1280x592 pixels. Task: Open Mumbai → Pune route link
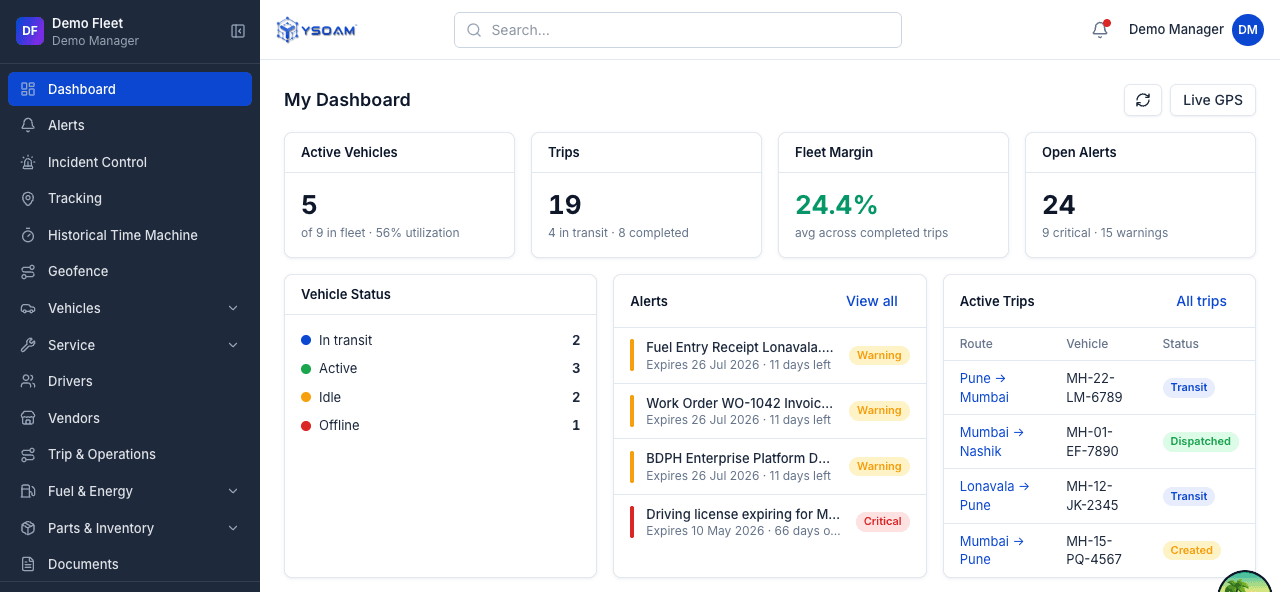tap(992, 550)
